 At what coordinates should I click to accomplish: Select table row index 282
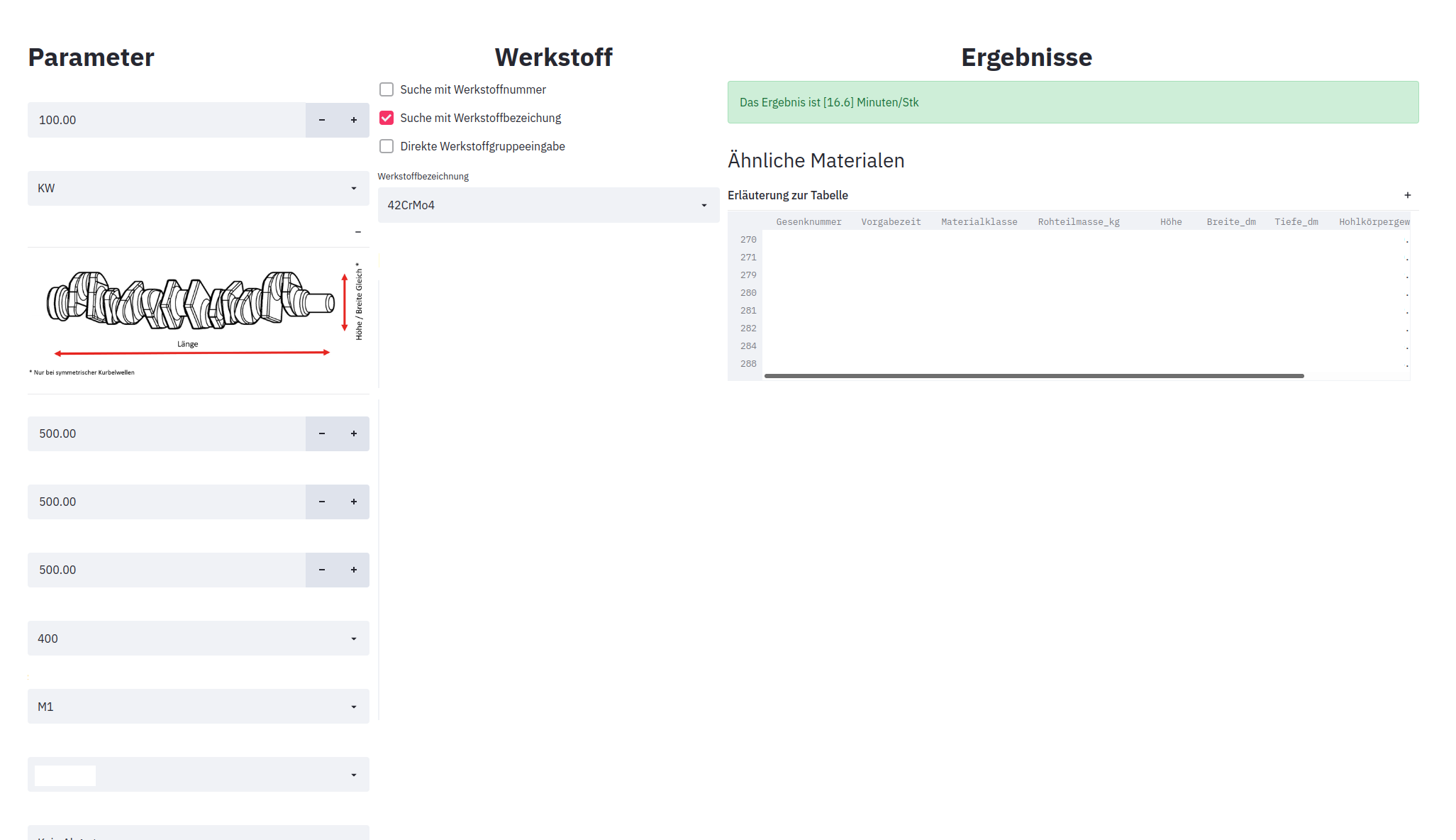click(748, 328)
